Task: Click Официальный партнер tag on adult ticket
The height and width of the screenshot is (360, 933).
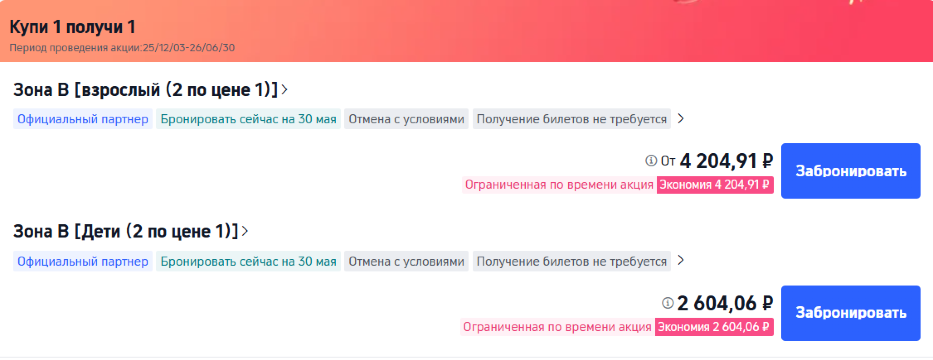Action: point(83,119)
